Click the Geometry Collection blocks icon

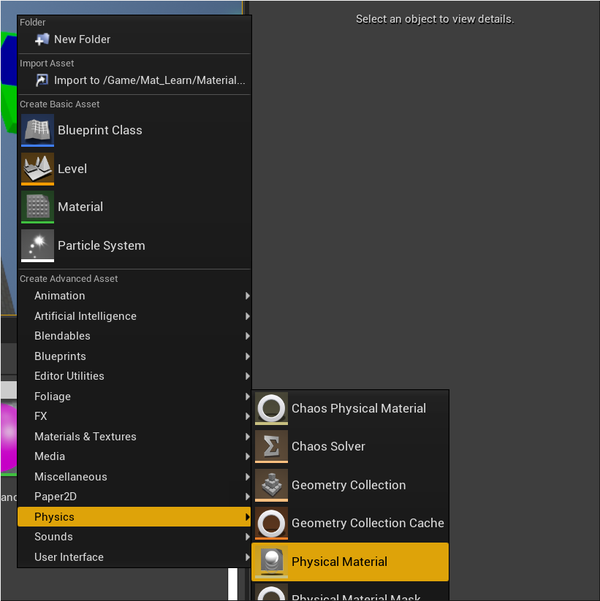(271, 485)
